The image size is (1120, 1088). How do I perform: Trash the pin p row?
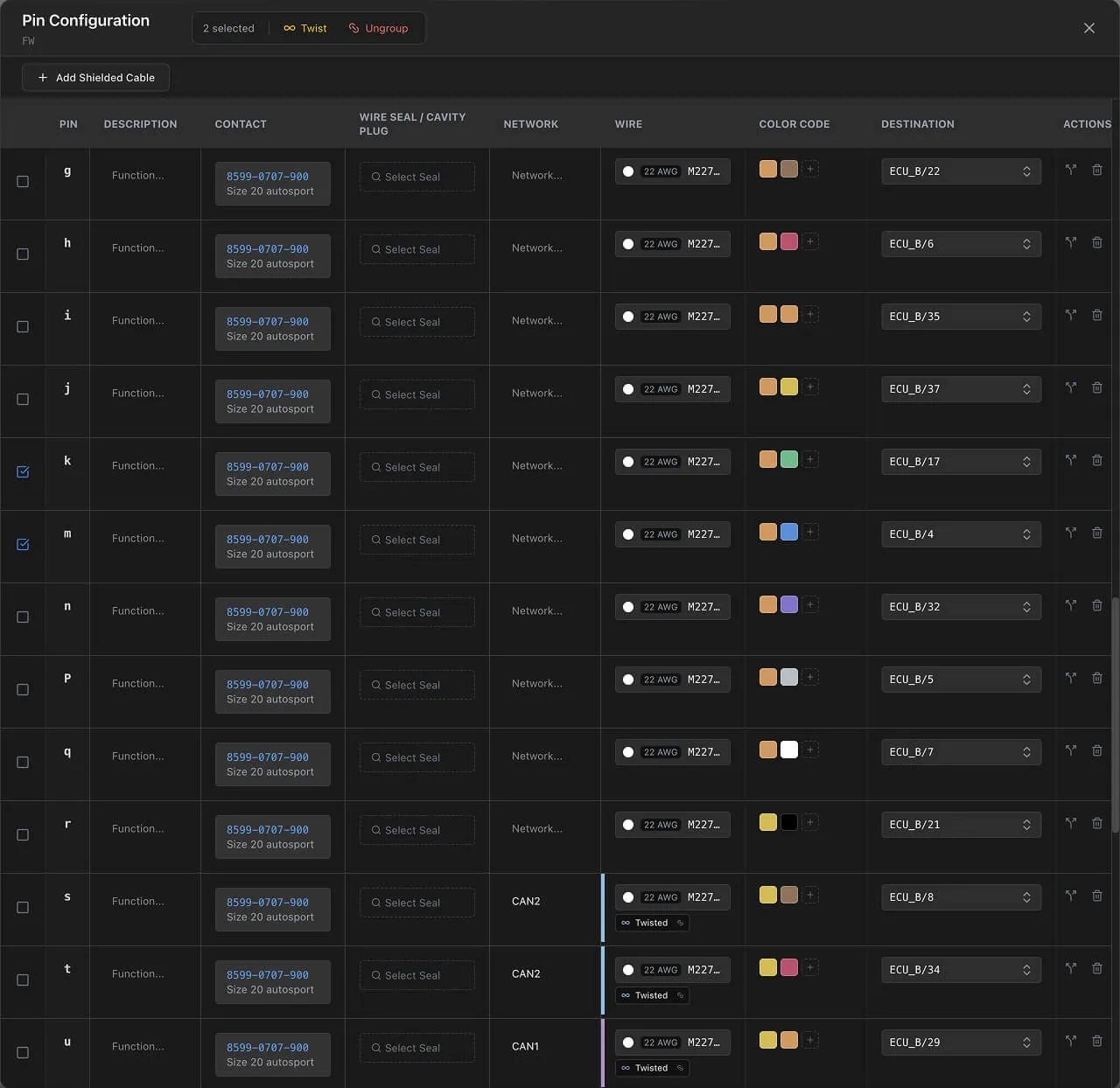tap(1097, 678)
